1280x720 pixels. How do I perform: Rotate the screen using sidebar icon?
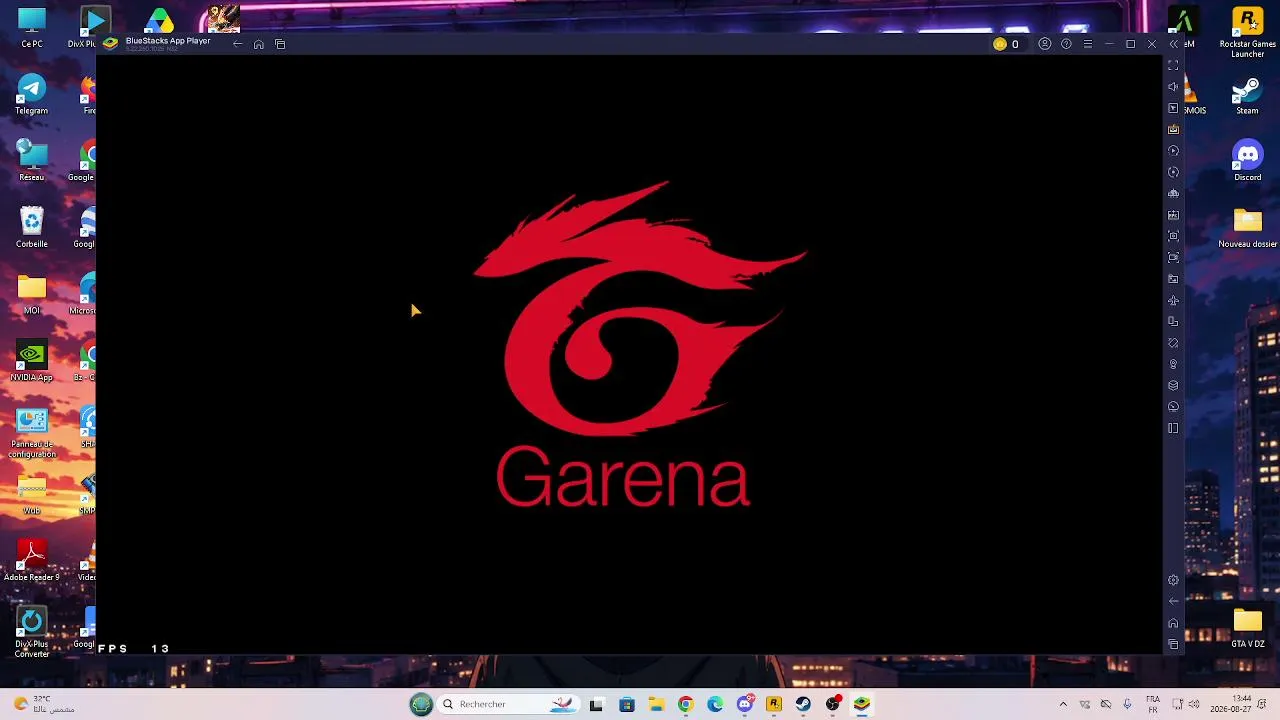tap(1174, 343)
